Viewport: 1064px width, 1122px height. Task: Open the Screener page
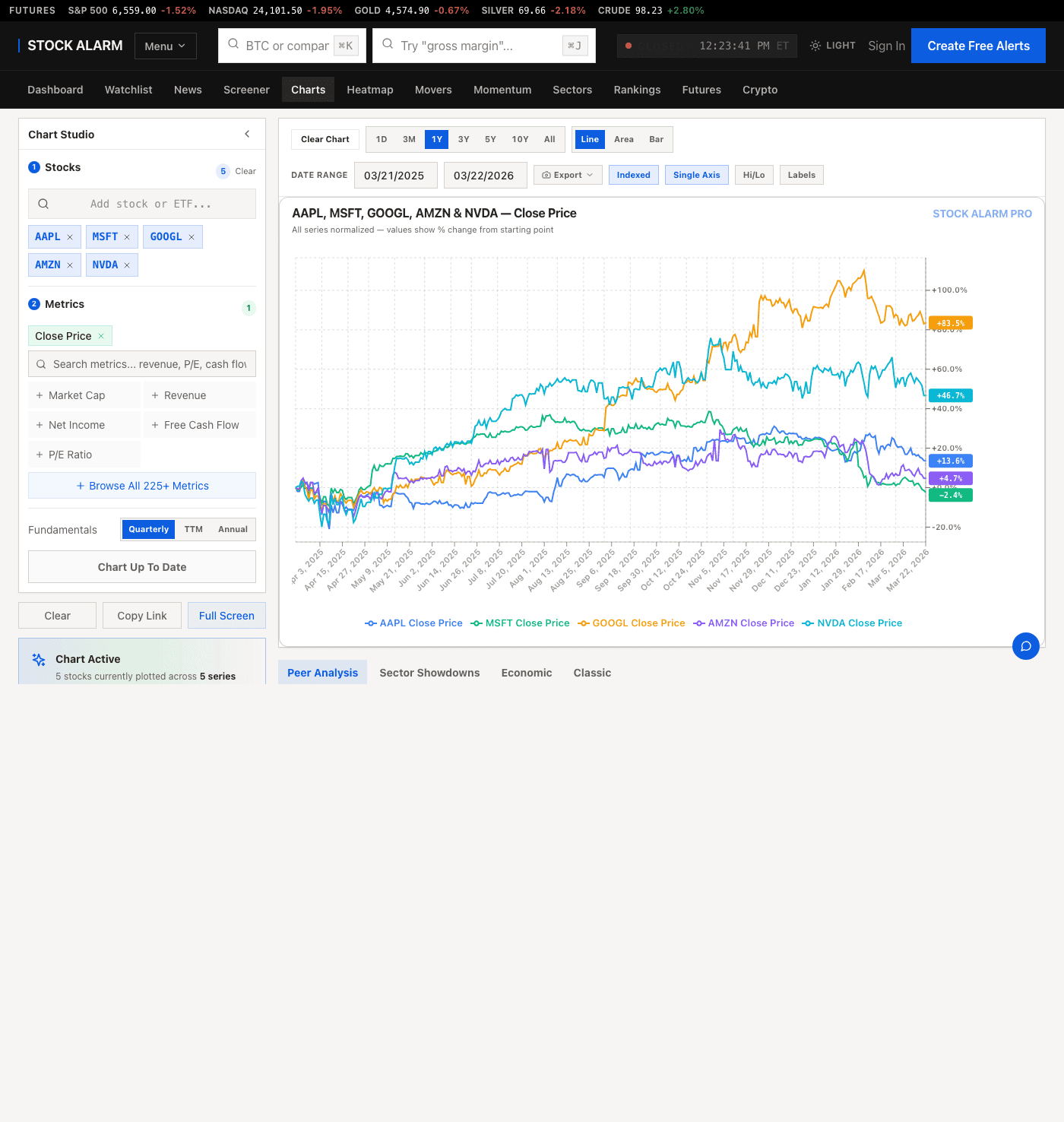246,90
